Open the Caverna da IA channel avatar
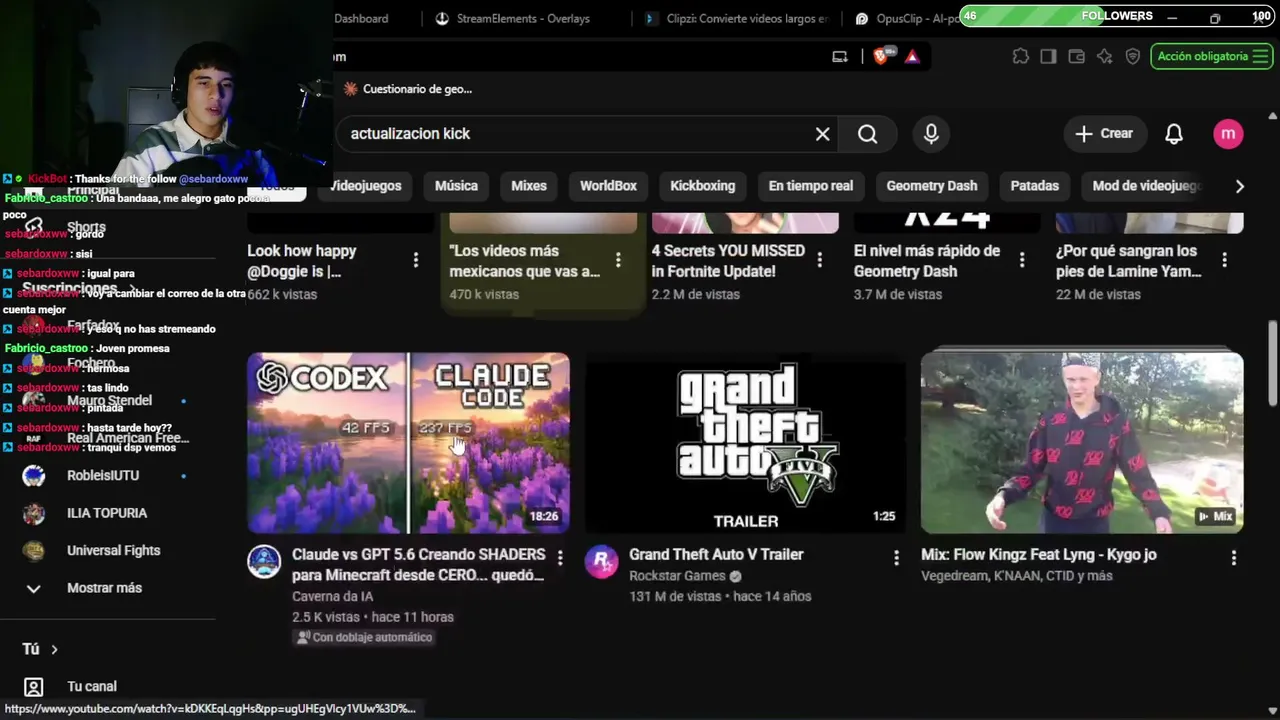The image size is (1280, 720). (x=264, y=562)
